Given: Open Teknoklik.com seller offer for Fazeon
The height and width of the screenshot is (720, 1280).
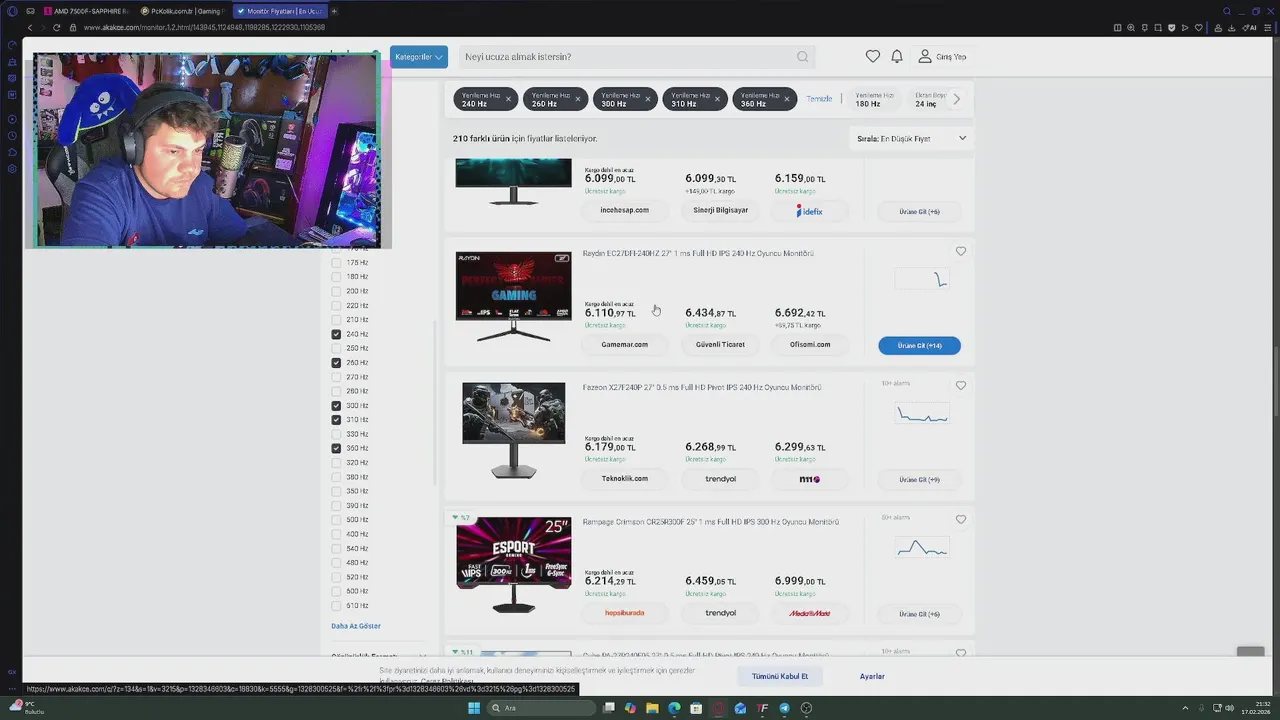Looking at the screenshot, I should coord(625,479).
